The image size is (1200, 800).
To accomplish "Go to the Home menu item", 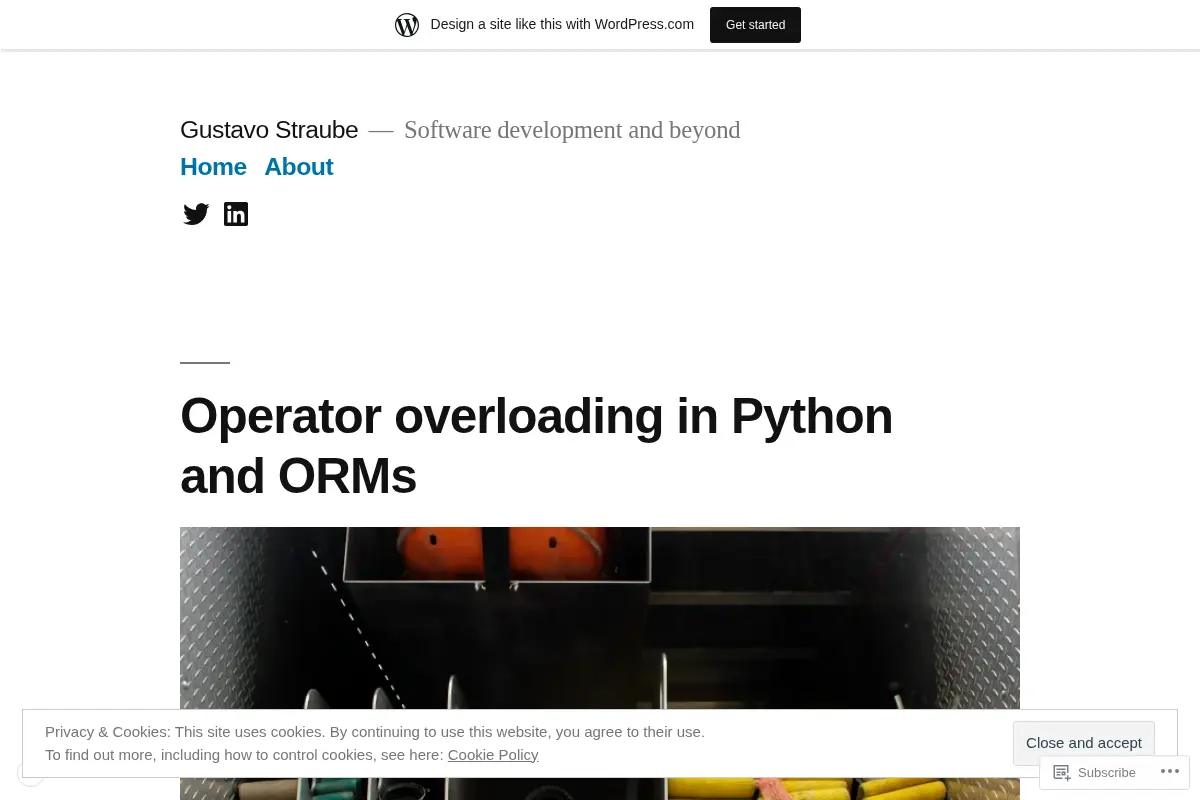I will [x=213, y=167].
